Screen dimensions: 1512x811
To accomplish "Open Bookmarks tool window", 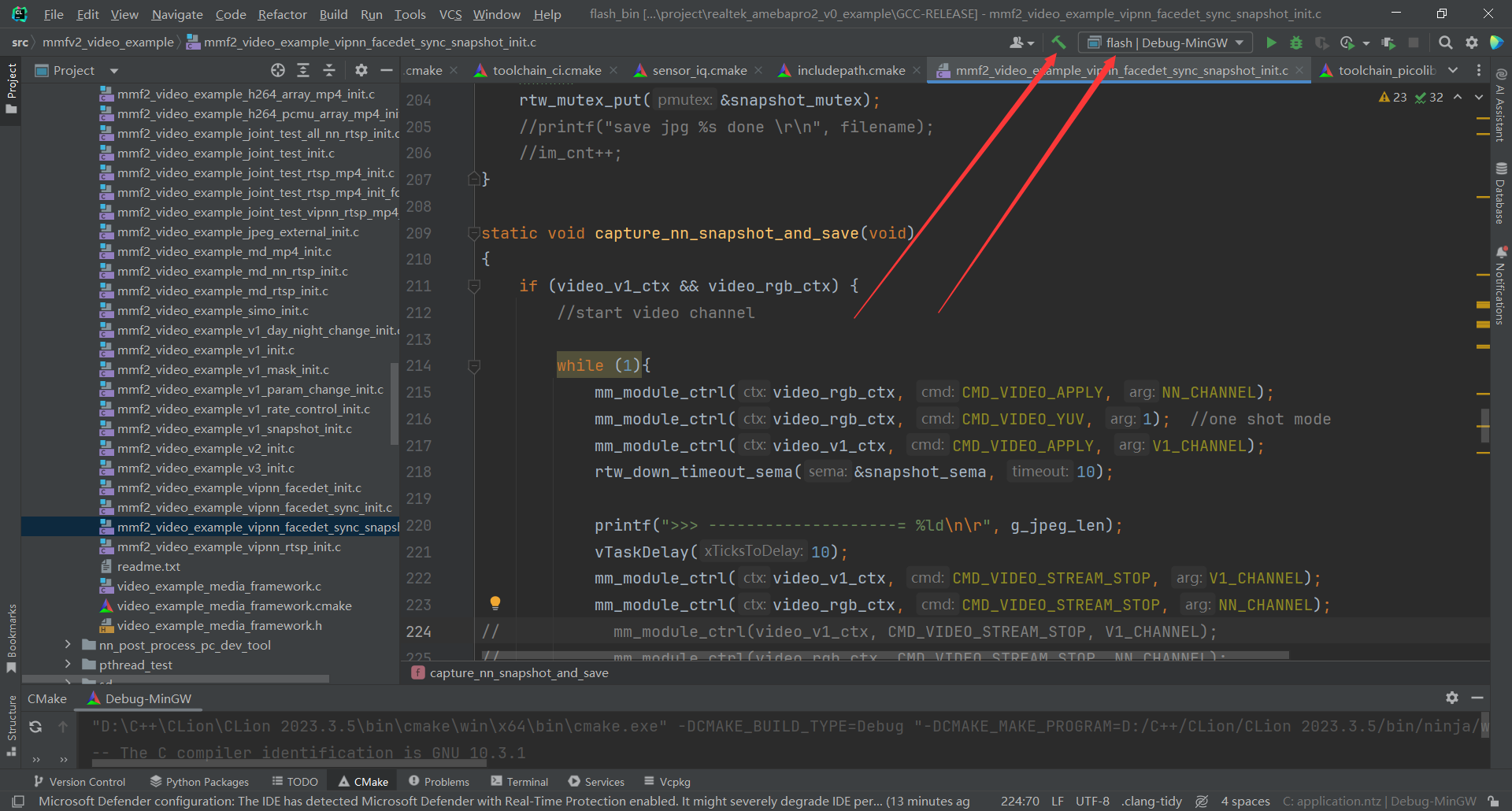I will [x=11, y=638].
